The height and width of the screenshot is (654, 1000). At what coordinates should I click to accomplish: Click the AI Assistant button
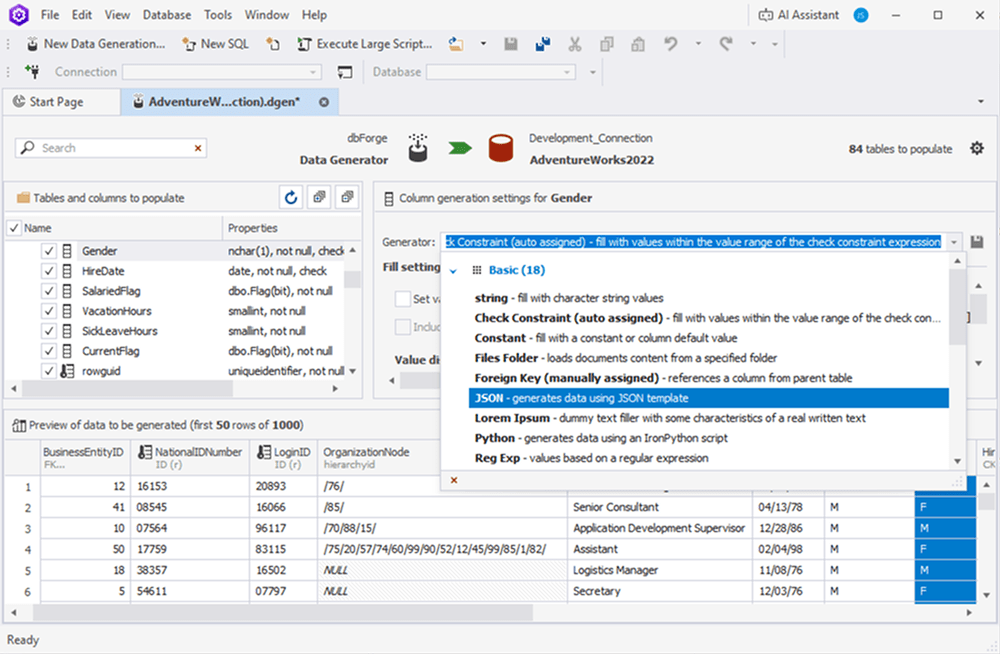tap(798, 15)
